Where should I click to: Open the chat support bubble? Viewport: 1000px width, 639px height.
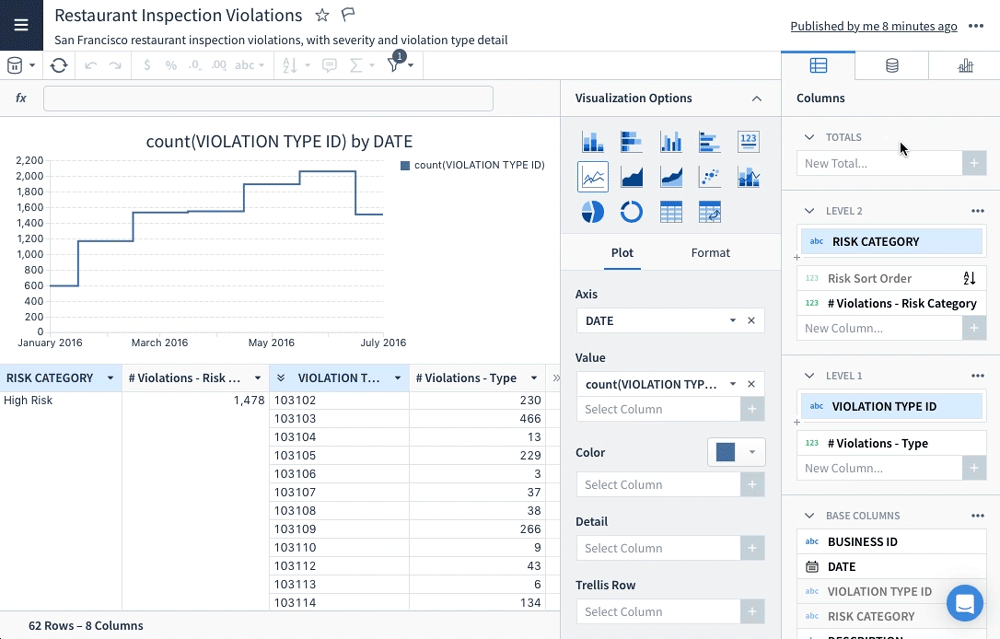pyautogui.click(x=965, y=603)
